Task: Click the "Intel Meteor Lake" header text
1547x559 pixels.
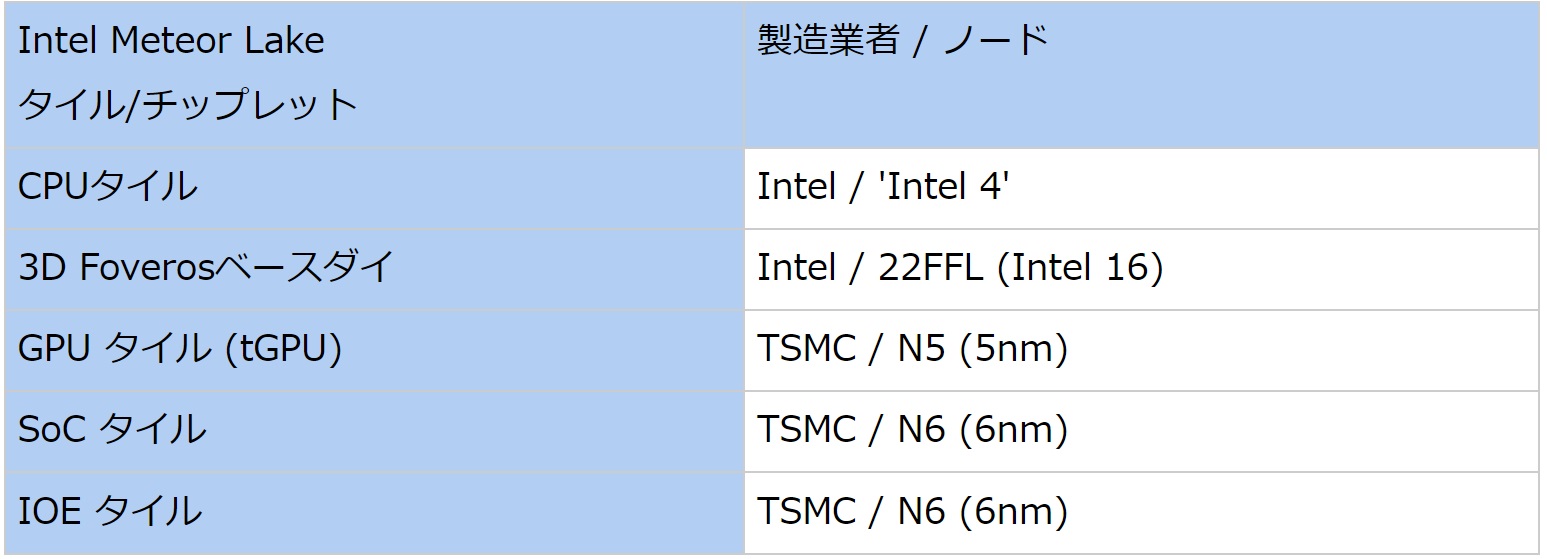Action: pos(171,41)
